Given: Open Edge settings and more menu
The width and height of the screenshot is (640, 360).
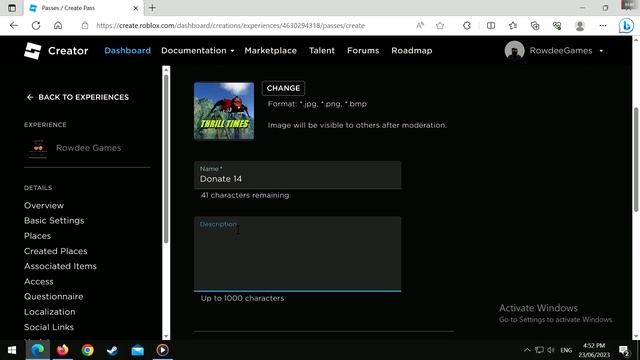Looking at the screenshot, I should [603, 25].
